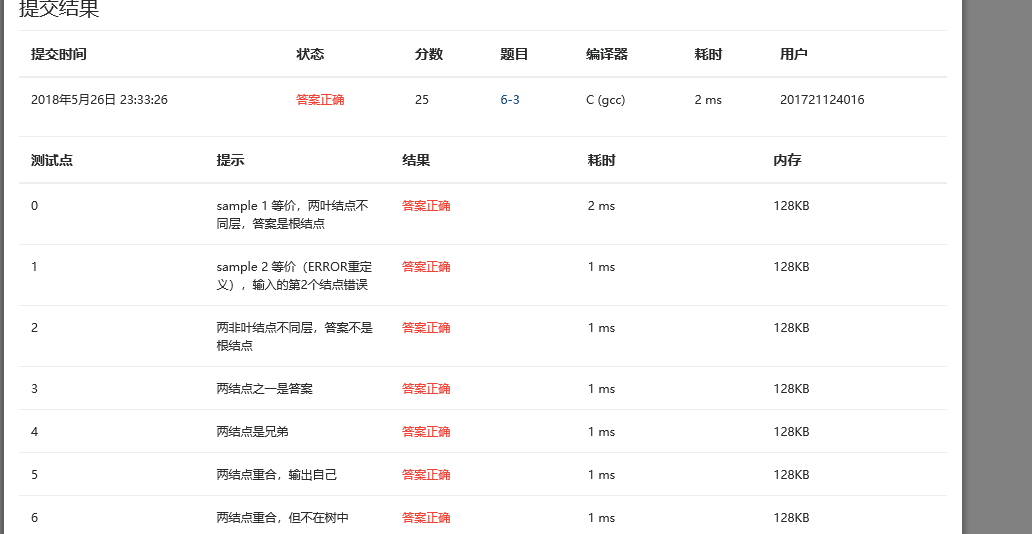This screenshot has height=534, width=1032.
Task: Click test point 4 memory 128KB
Action: click(791, 432)
